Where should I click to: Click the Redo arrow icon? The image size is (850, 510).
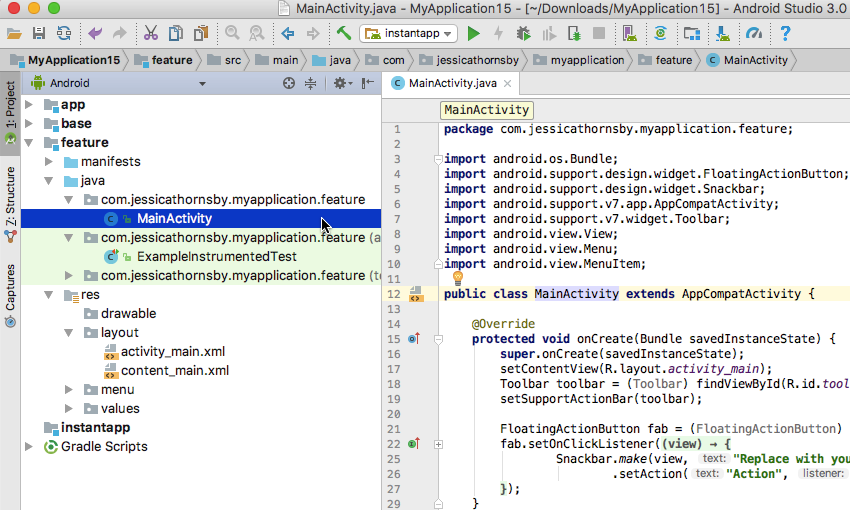pyautogui.click(x=119, y=34)
